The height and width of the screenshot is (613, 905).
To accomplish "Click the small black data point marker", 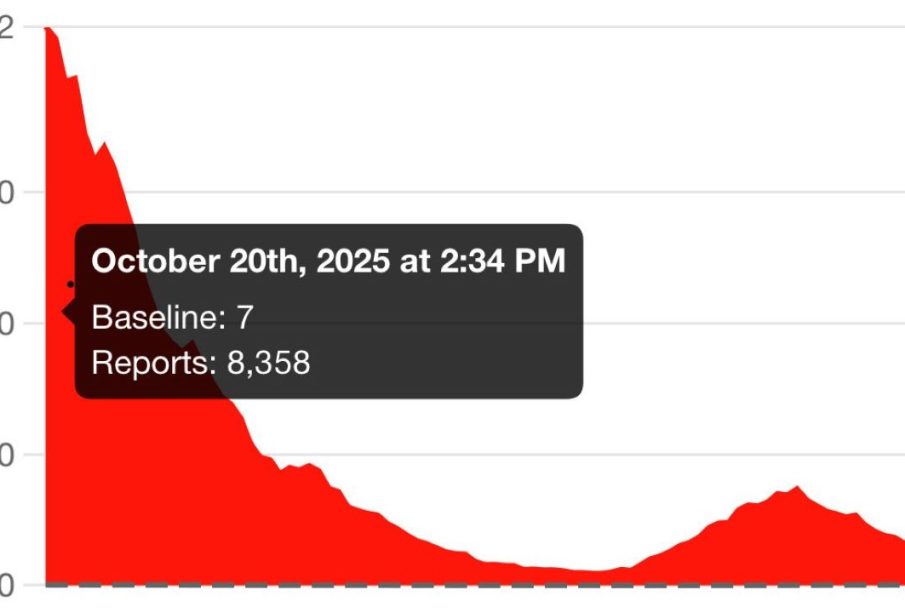I will pyautogui.click(x=70, y=284).
